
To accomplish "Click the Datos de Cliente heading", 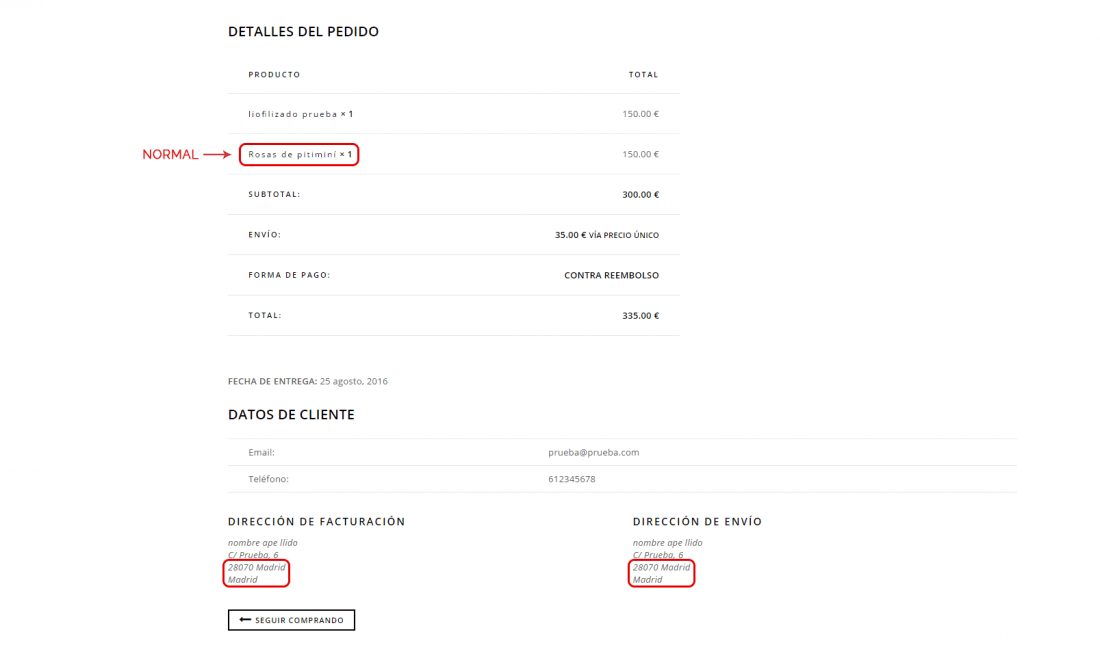I will point(291,415).
